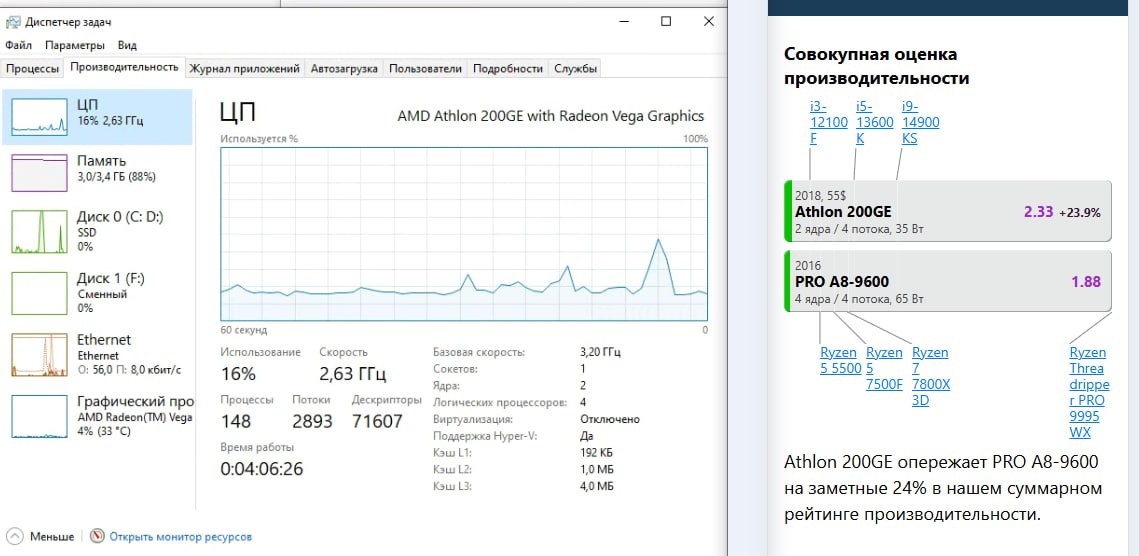Image resolution: width=1139 pixels, height=556 pixels.
Task: Click the Кэш L3 value 4,0 МБ
Action: tap(596, 486)
